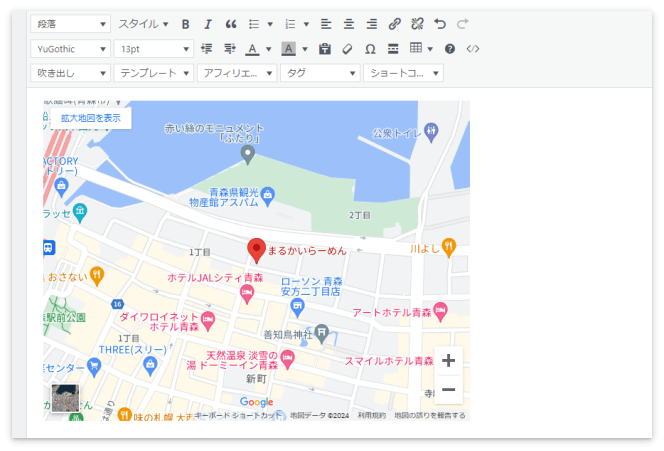
Task: Open the 吹き出し dropdown
Action: [x=70, y=73]
